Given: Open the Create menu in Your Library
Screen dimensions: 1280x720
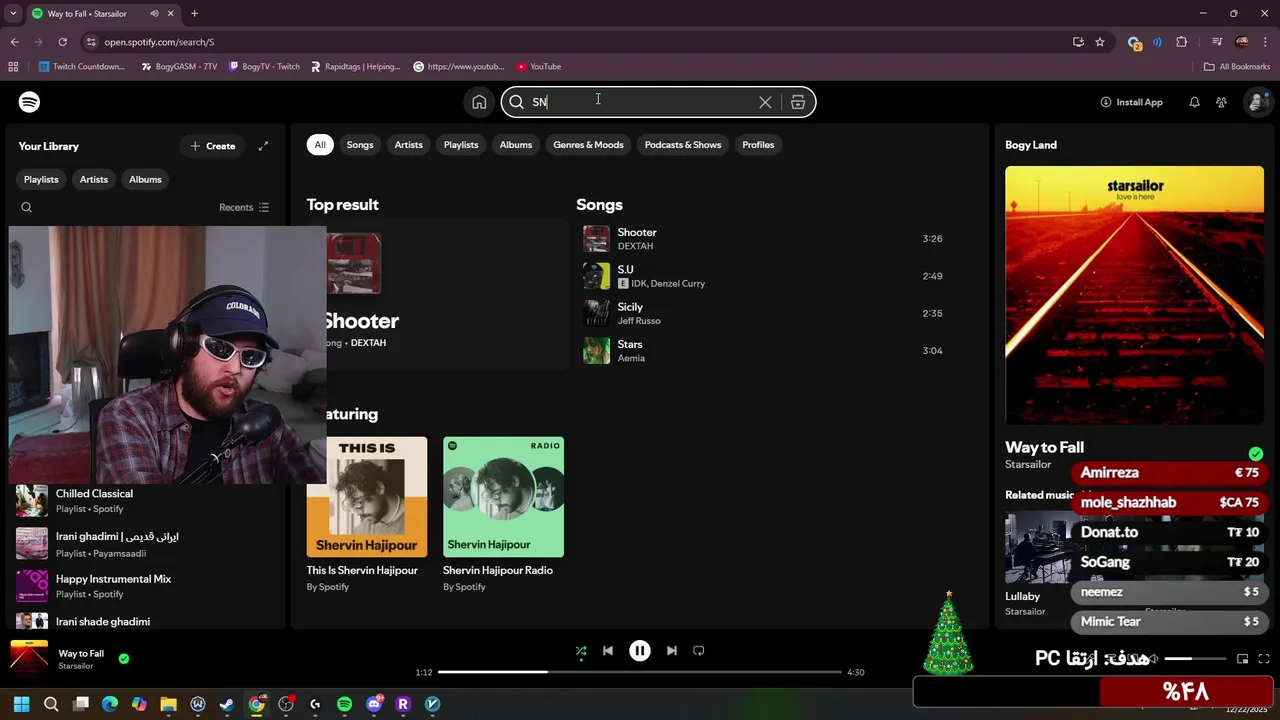Looking at the screenshot, I should click(212, 146).
